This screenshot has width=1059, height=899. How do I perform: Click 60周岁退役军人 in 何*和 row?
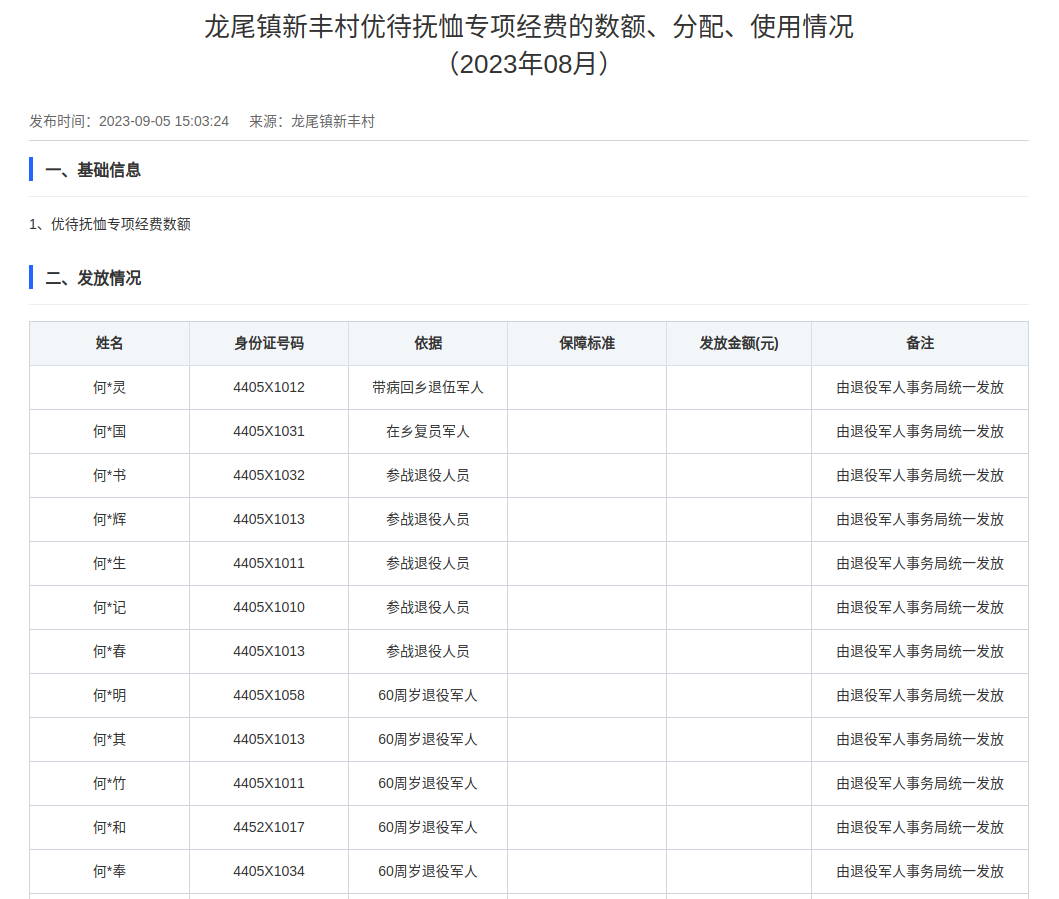tap(428, 827)
